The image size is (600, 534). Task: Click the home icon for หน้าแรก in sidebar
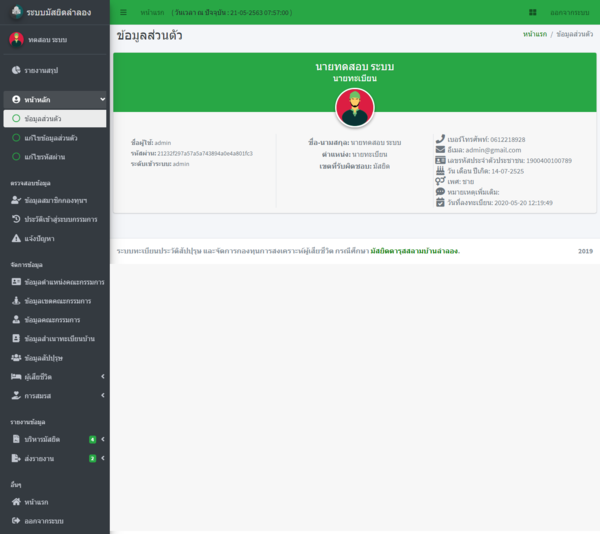(16, 501)
